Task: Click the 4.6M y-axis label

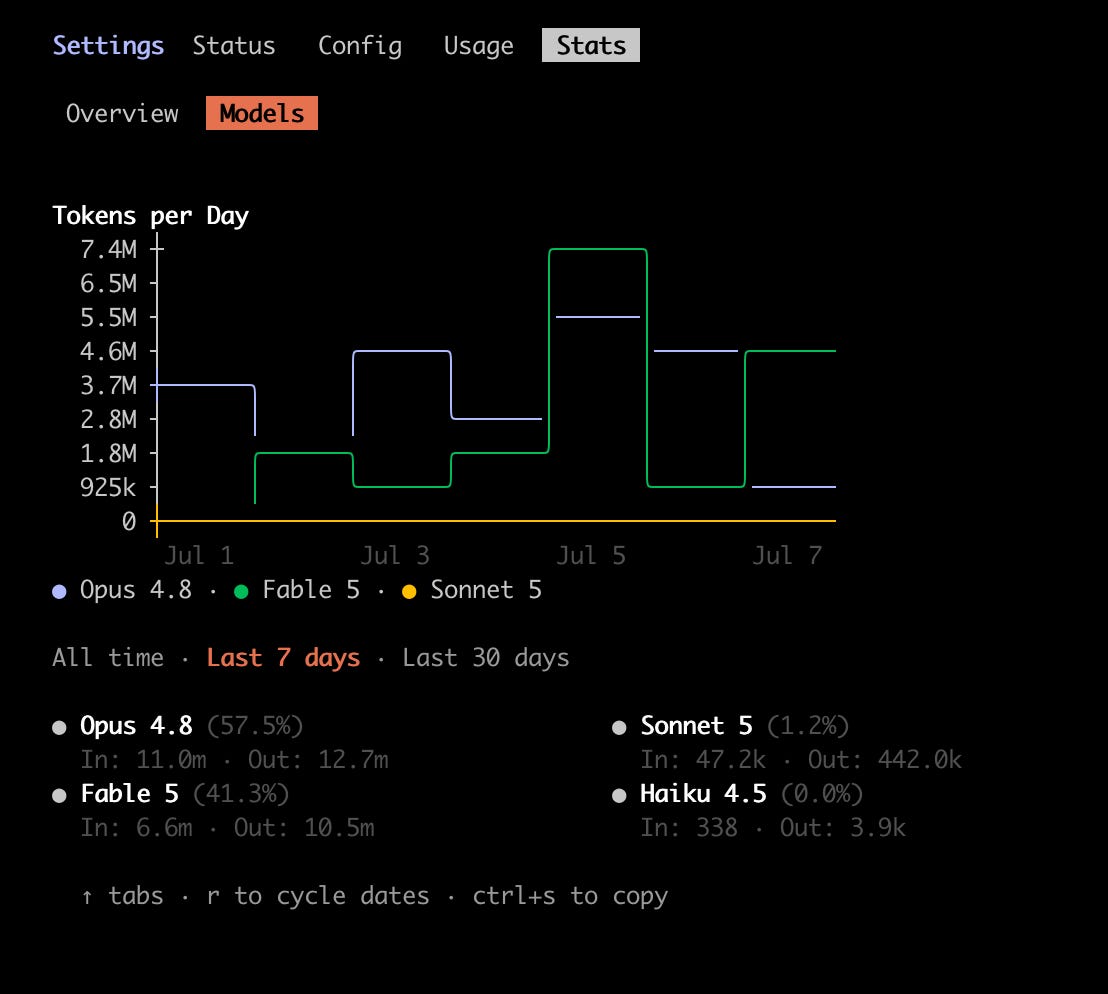Action: [108, 351]
